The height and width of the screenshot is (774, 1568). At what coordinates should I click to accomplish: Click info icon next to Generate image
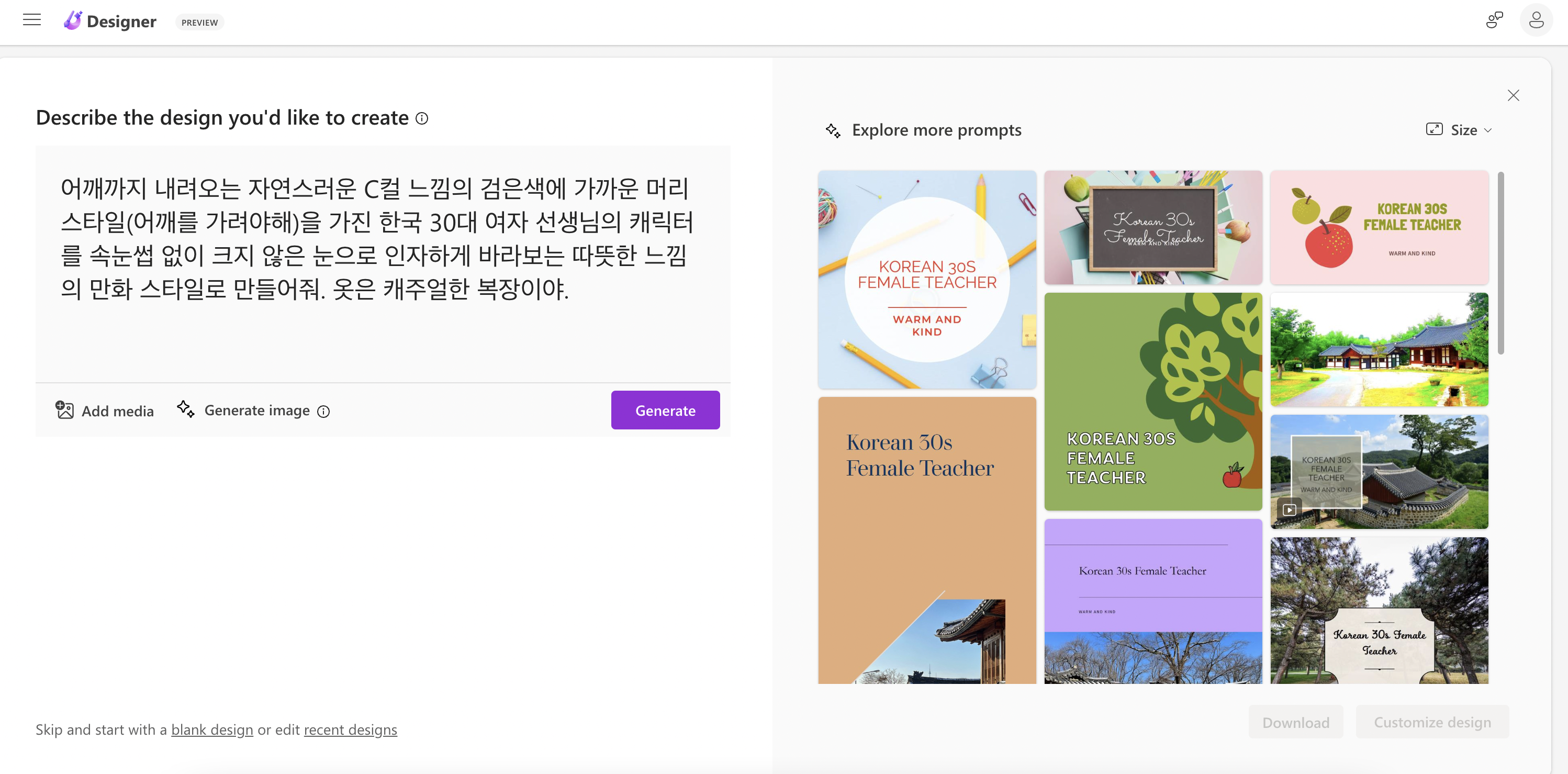[x=324, y=412]
